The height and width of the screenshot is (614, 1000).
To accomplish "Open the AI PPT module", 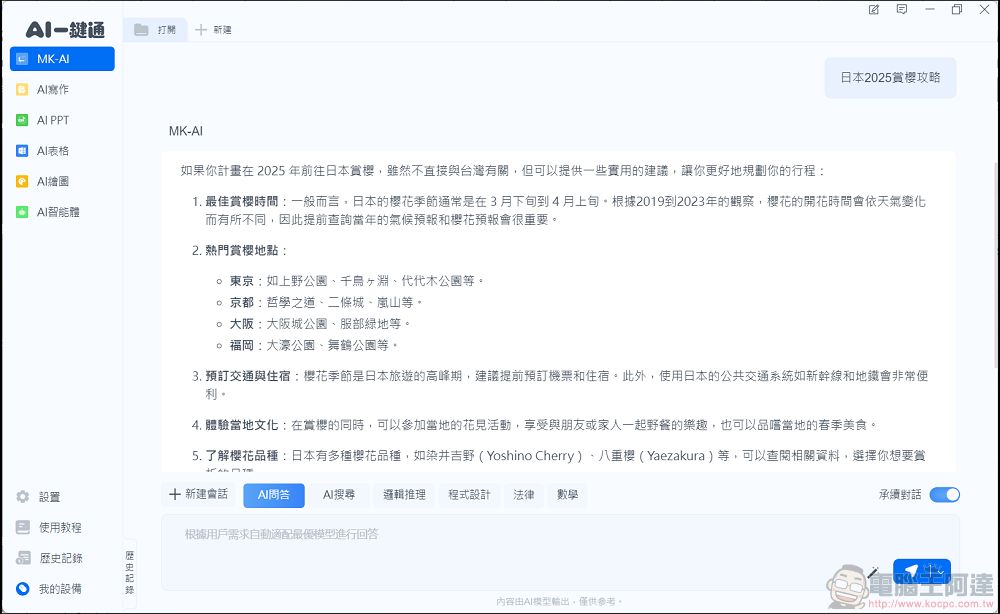I will pyautogui.click(x=52, y=120).
